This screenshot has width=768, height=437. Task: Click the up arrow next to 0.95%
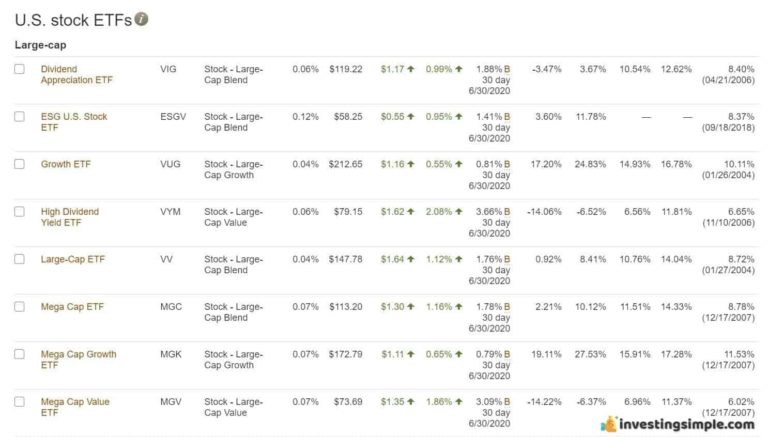458,117
